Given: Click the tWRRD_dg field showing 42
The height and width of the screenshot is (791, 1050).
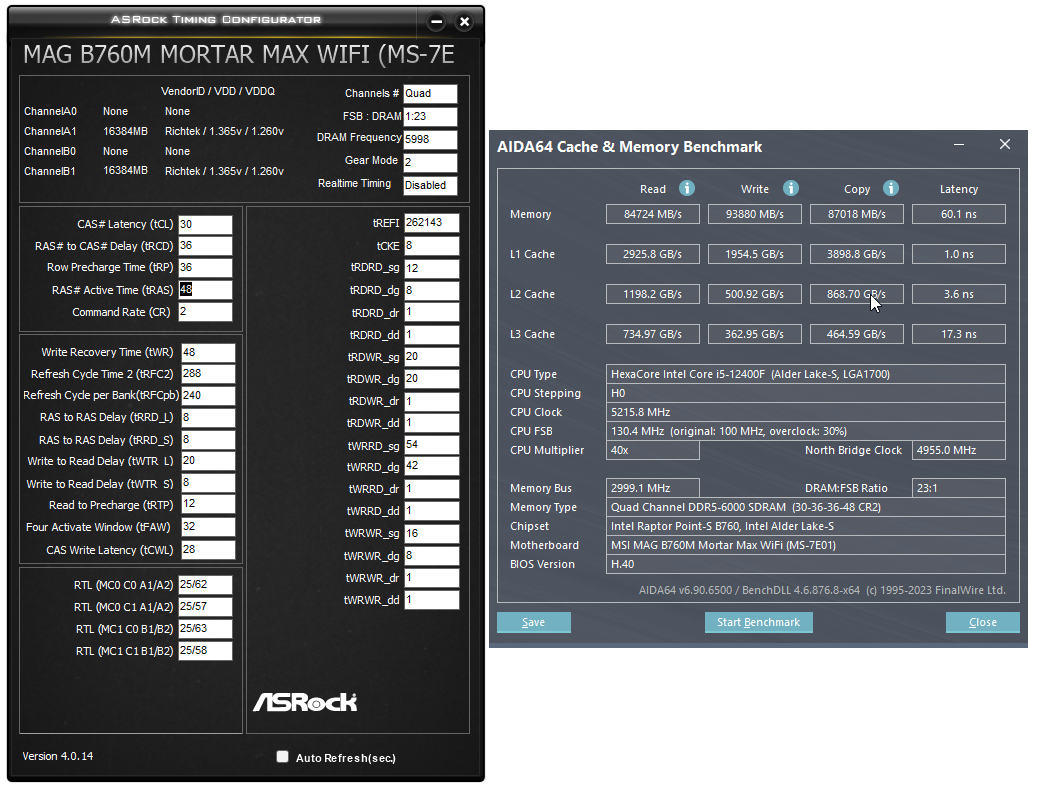Looking at the screenshot, I should 431,466.
